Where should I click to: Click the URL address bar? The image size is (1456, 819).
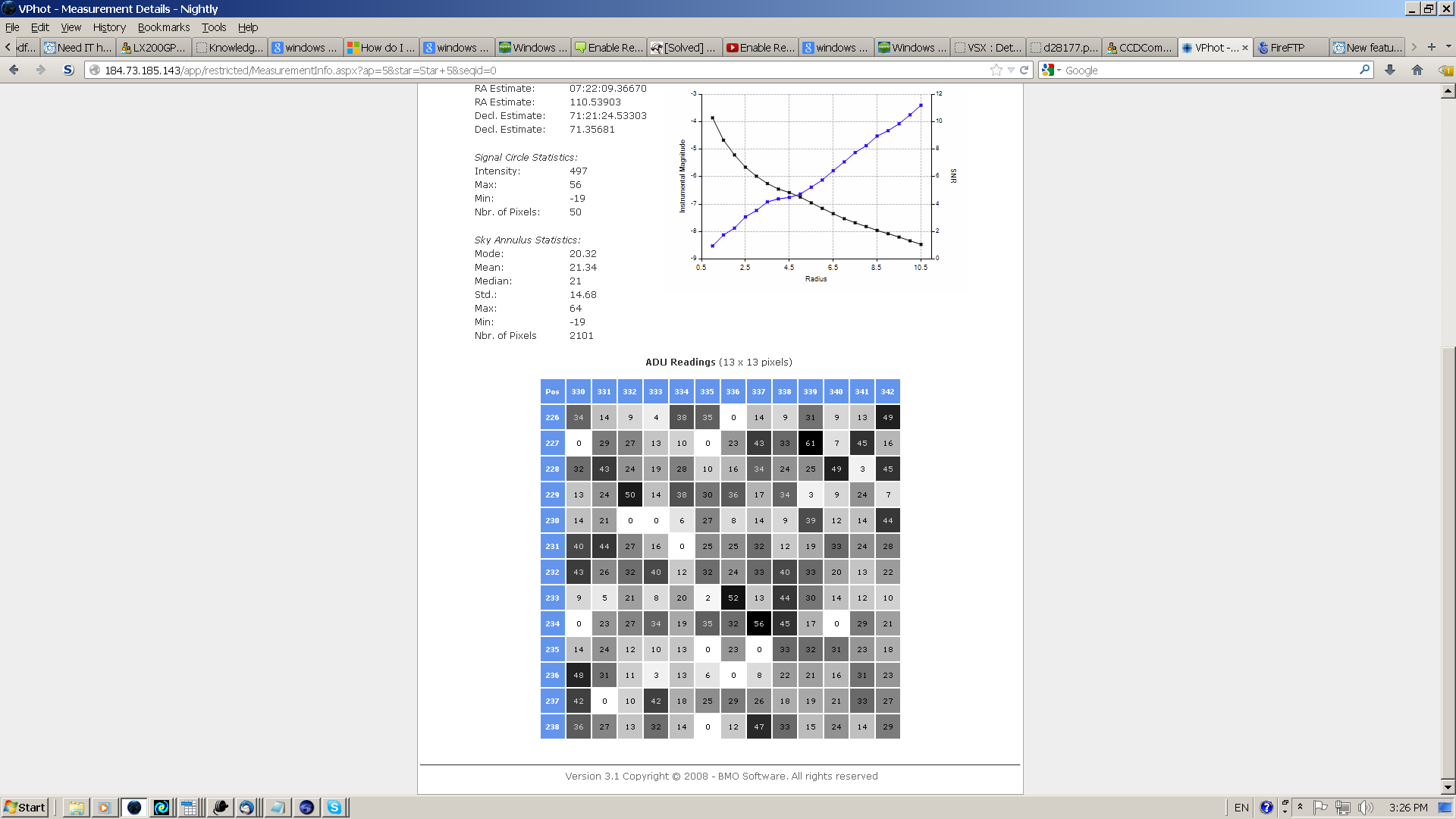click(x=531, y=70)
